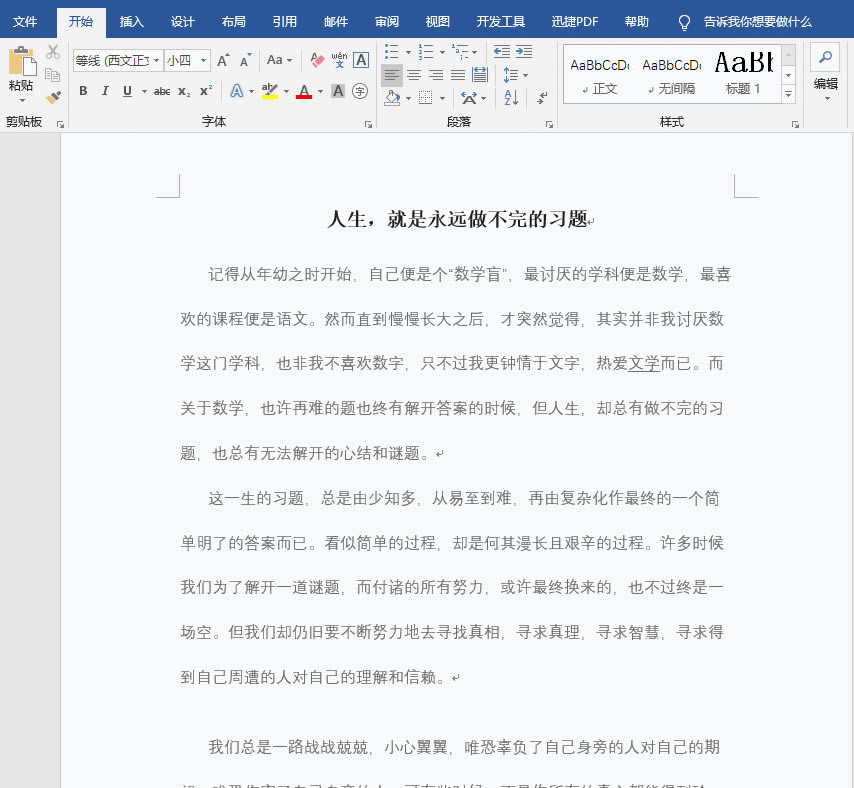The image size is (854, 788).
Task: Apply character border icon
Action: [x=361, y=59]
